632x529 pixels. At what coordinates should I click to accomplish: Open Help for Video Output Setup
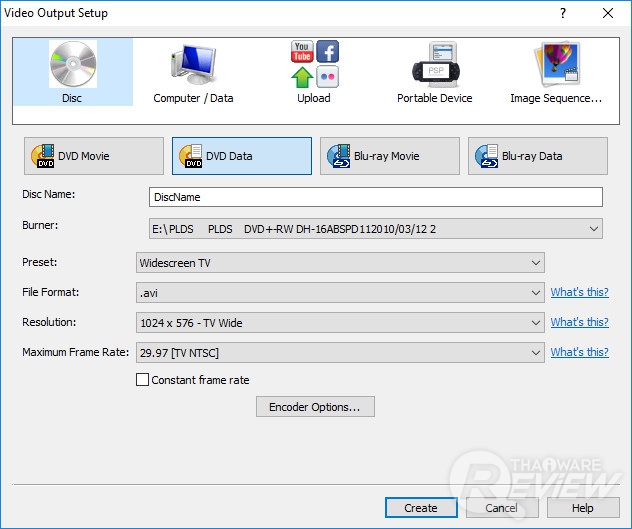[583, 508]
